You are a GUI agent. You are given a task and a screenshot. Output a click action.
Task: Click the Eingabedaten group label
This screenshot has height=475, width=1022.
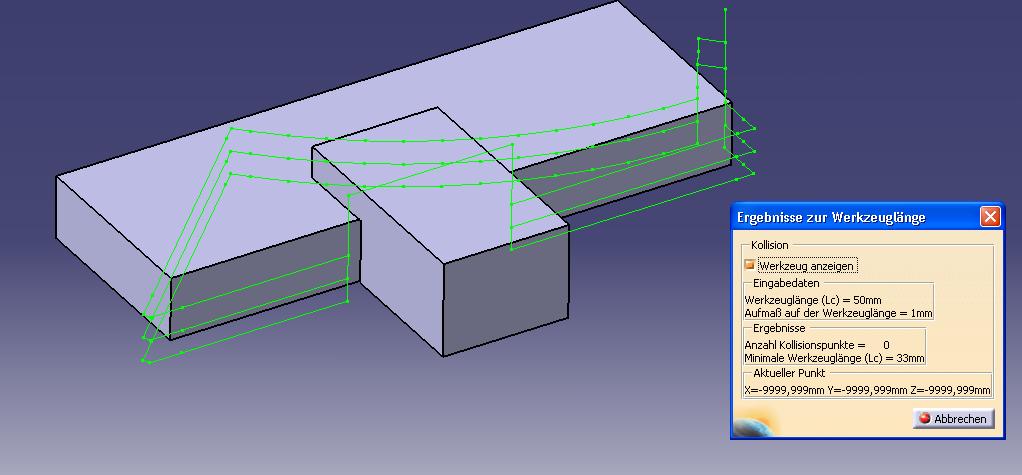[x=786, y=283]
